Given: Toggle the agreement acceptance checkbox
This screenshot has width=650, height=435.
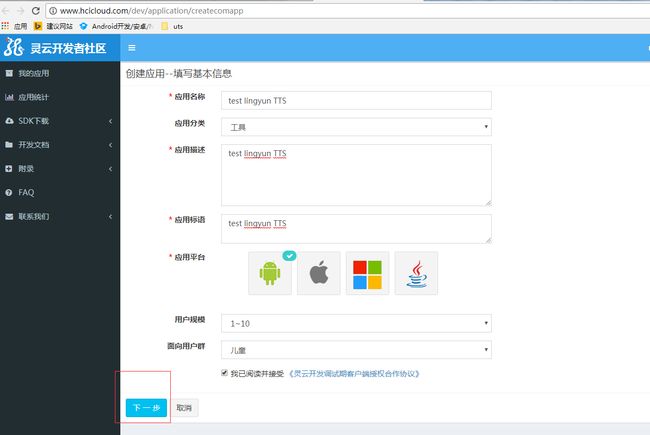Looking at the screenshot, I should click(224, 373).
